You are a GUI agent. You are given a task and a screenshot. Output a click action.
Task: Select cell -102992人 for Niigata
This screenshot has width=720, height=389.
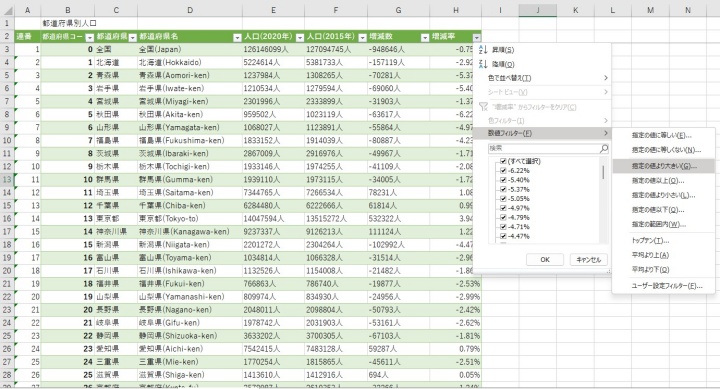pos(398,245)
